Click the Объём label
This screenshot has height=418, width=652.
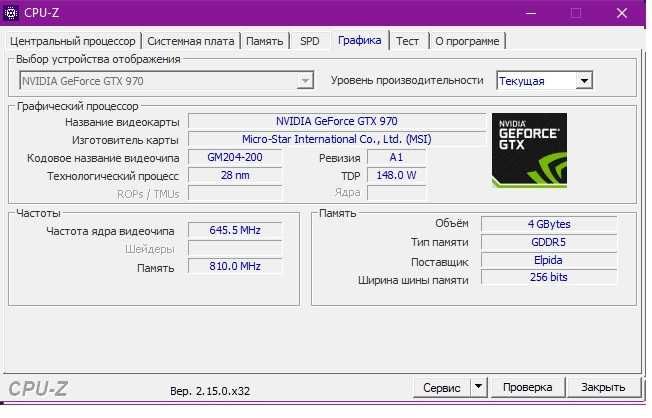pyautogui.click(x=452, y=223)
